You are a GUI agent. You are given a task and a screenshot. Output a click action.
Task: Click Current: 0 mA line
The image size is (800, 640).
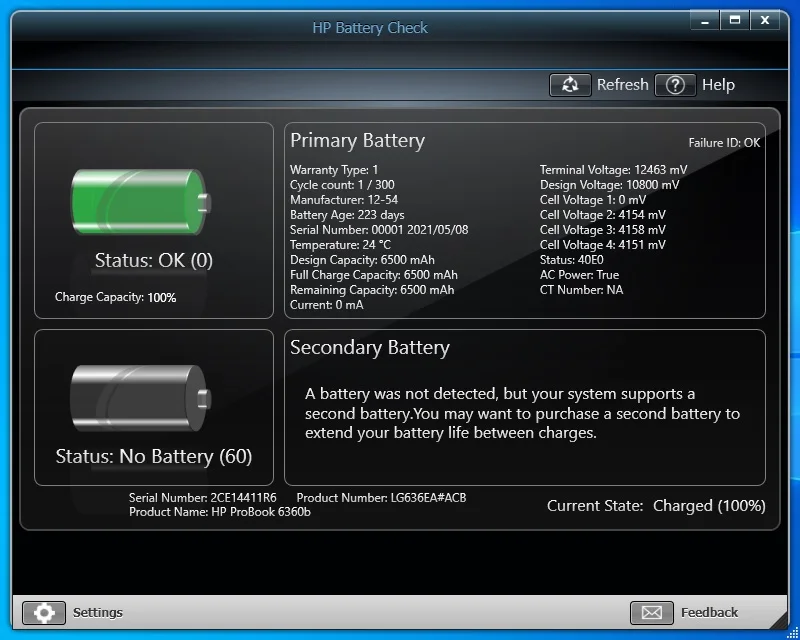coord(327,305)
